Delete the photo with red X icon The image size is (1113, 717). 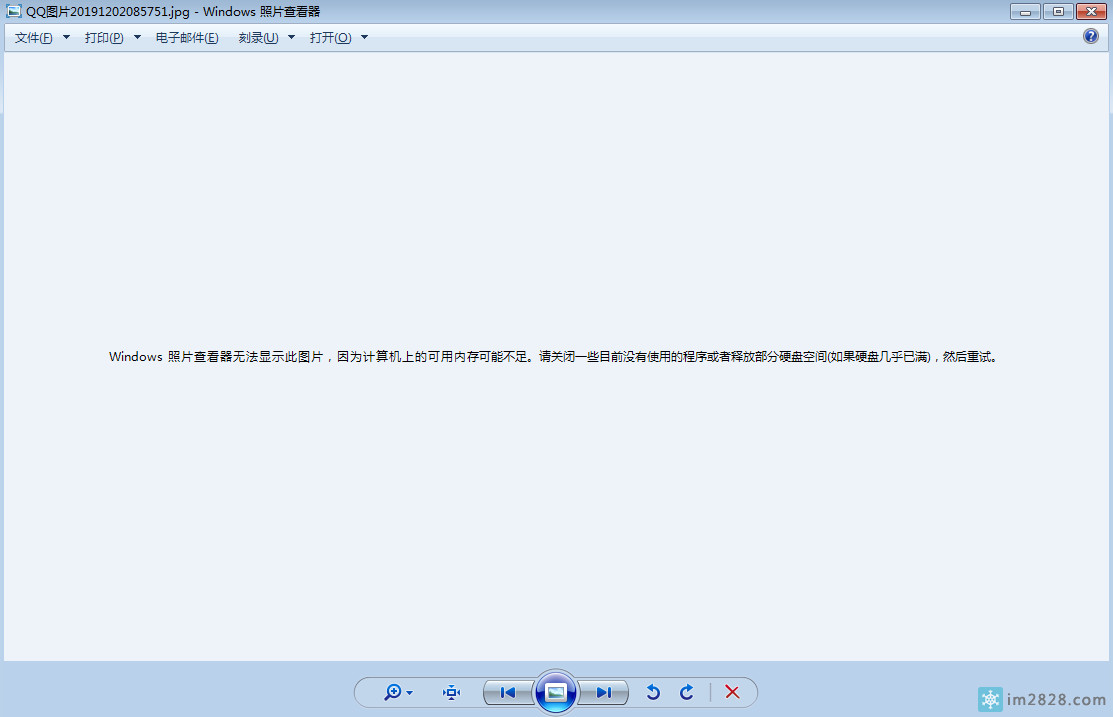[732, 692]
